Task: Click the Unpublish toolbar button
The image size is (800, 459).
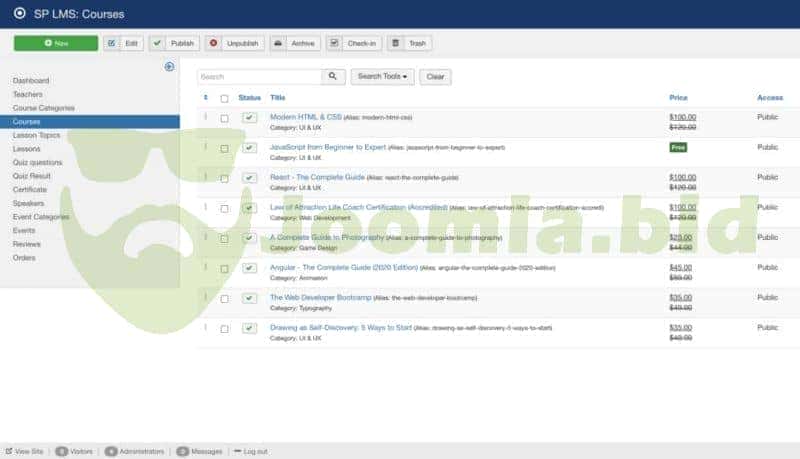Action: tap(234, 43)
